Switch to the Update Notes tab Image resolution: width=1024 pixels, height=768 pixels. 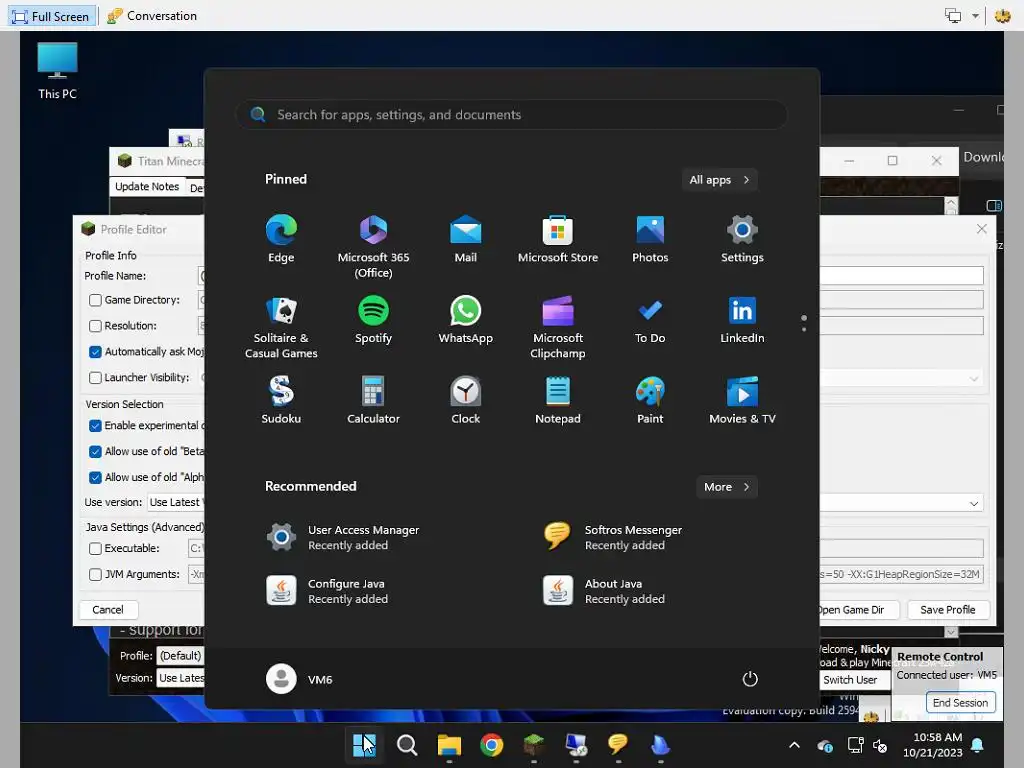[147, 187]
